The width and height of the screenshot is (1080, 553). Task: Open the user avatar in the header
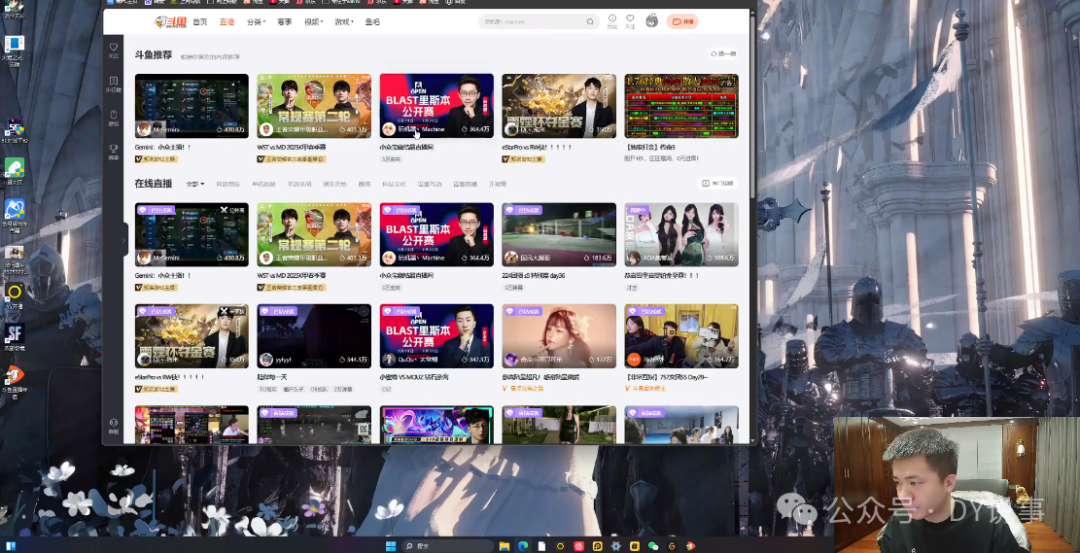pos(652,21)
